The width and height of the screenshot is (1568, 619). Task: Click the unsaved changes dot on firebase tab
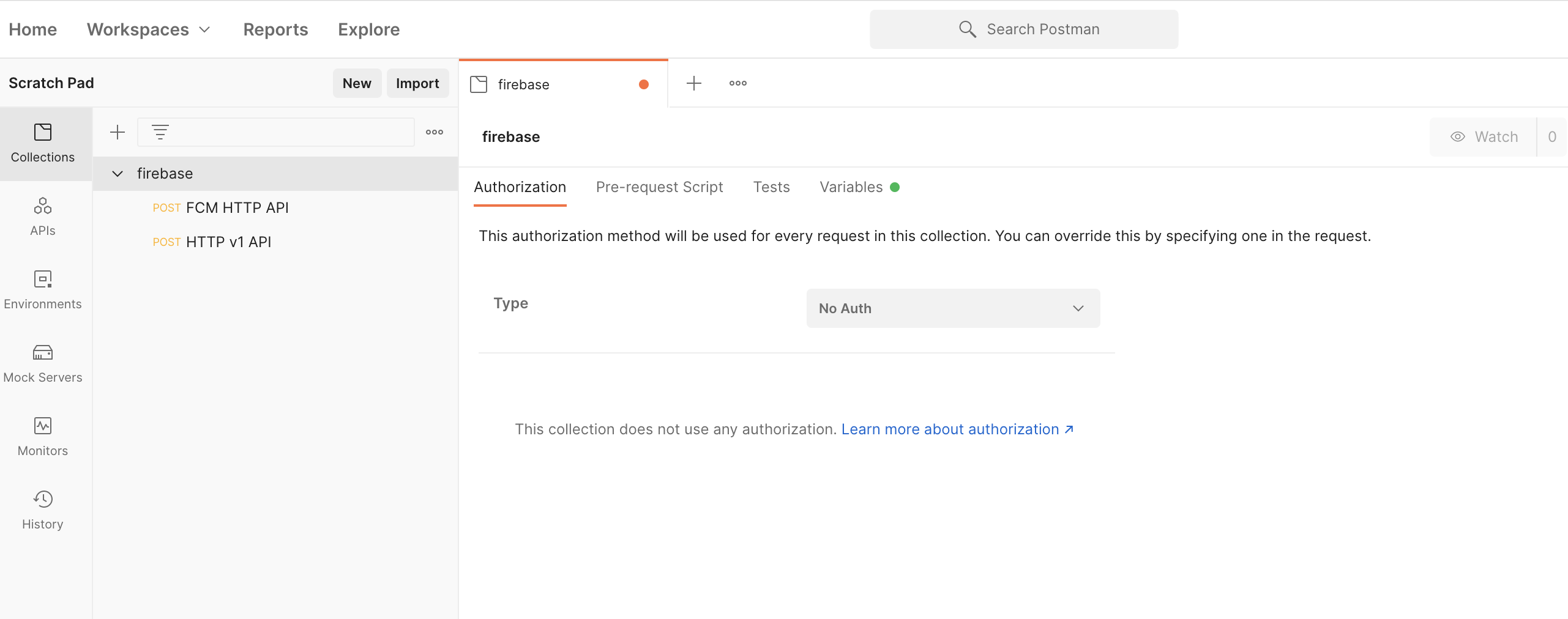pyautogui.click(x=644, y=84)
